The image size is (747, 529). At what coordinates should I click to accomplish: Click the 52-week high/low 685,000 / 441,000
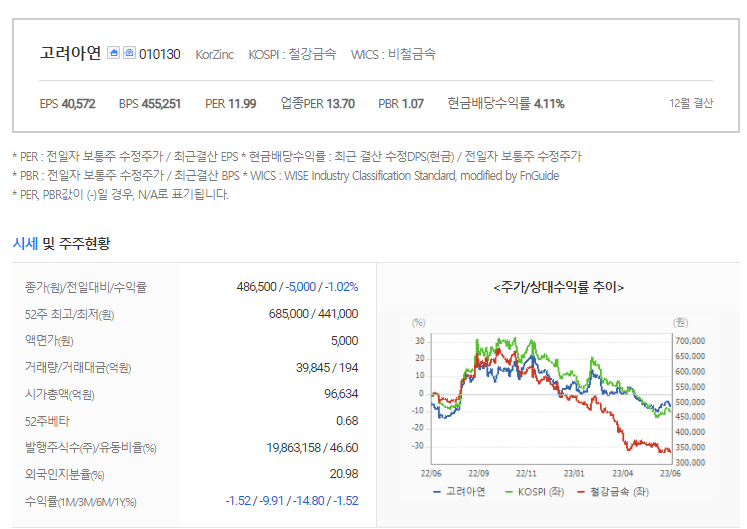(x=313, y=314)
